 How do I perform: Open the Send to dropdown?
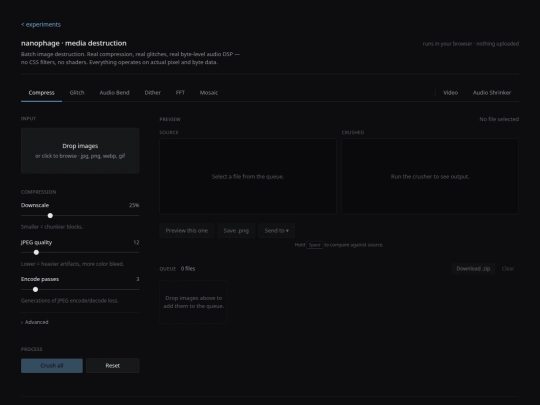click(277, 231)
